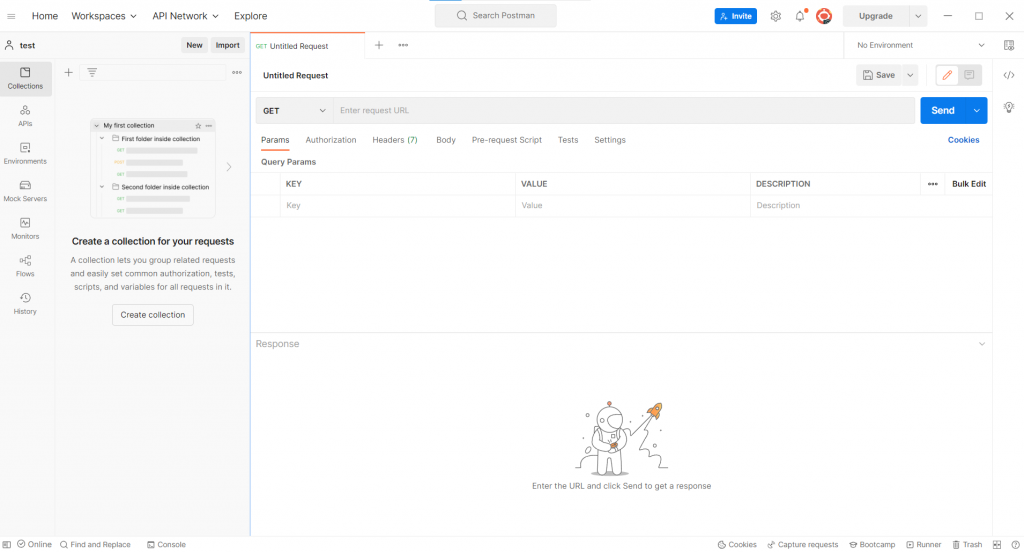1024x552 pixels.
Task: Open the History sidebar panel
Action: 25,304
